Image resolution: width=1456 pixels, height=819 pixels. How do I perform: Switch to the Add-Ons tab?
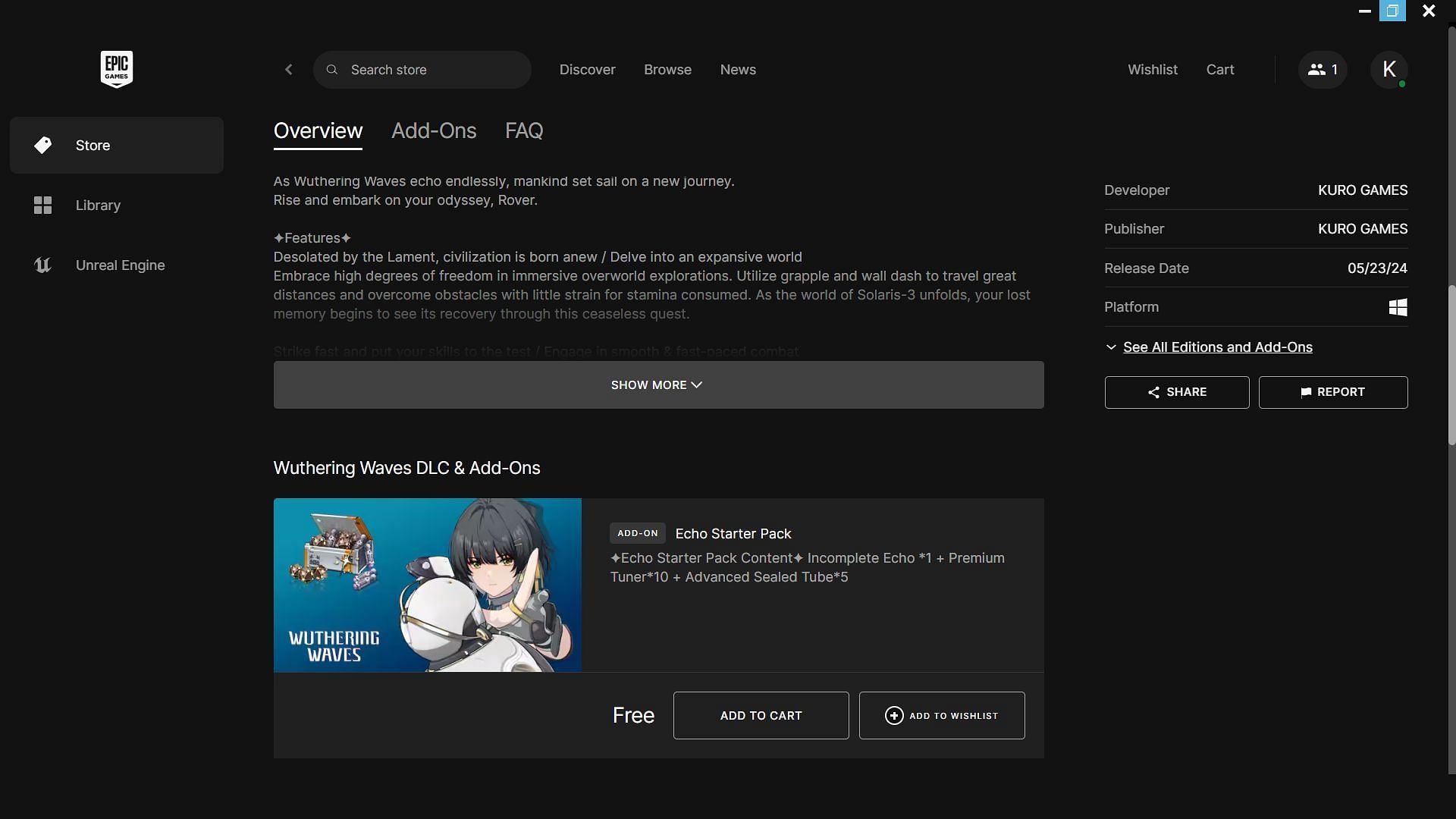click(x=434, y=131)
